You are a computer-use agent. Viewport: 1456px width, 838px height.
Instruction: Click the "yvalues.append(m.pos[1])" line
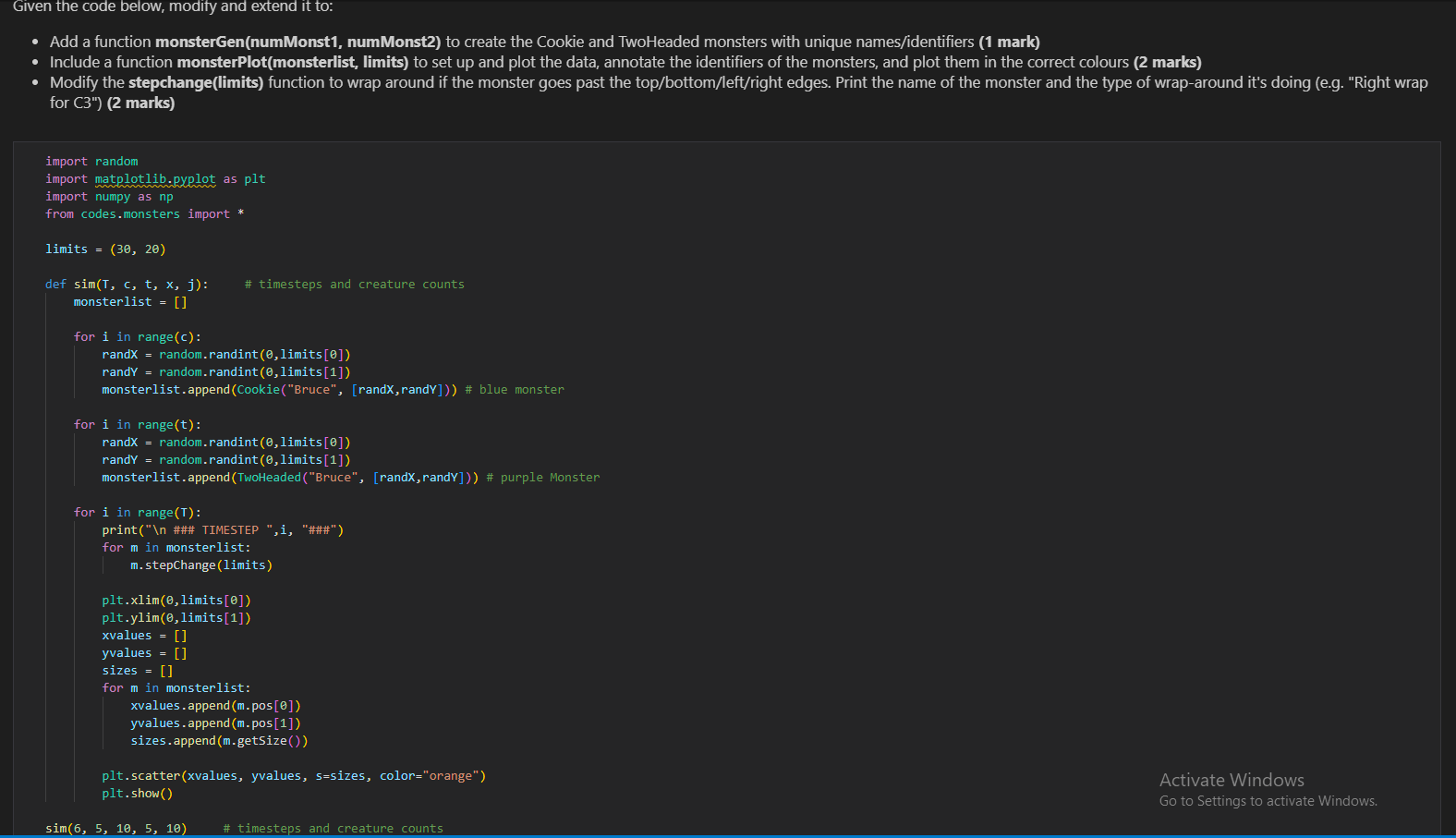pos(215,723)
